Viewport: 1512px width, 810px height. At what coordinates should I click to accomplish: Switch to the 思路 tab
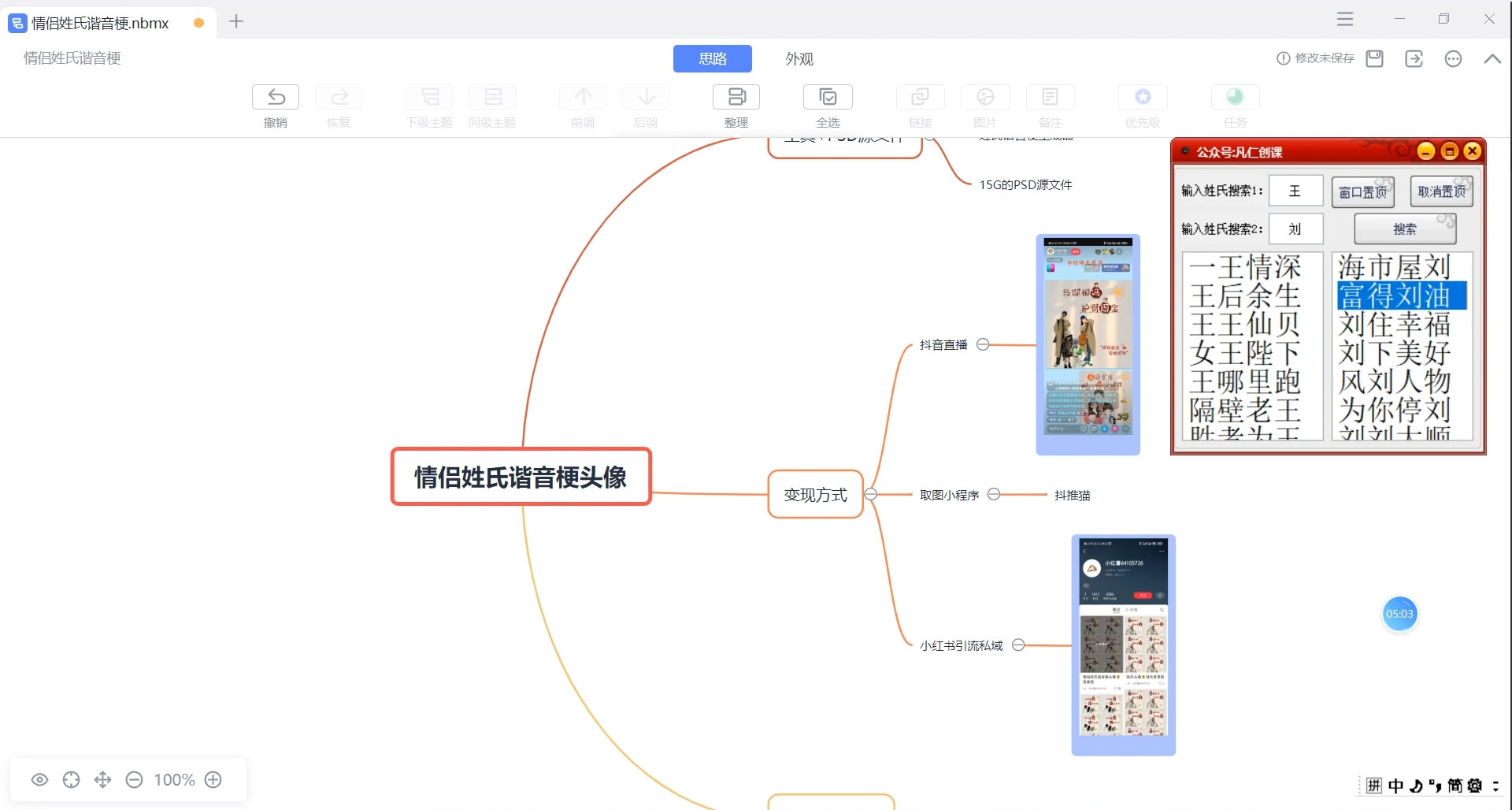[x=712, y=58]
